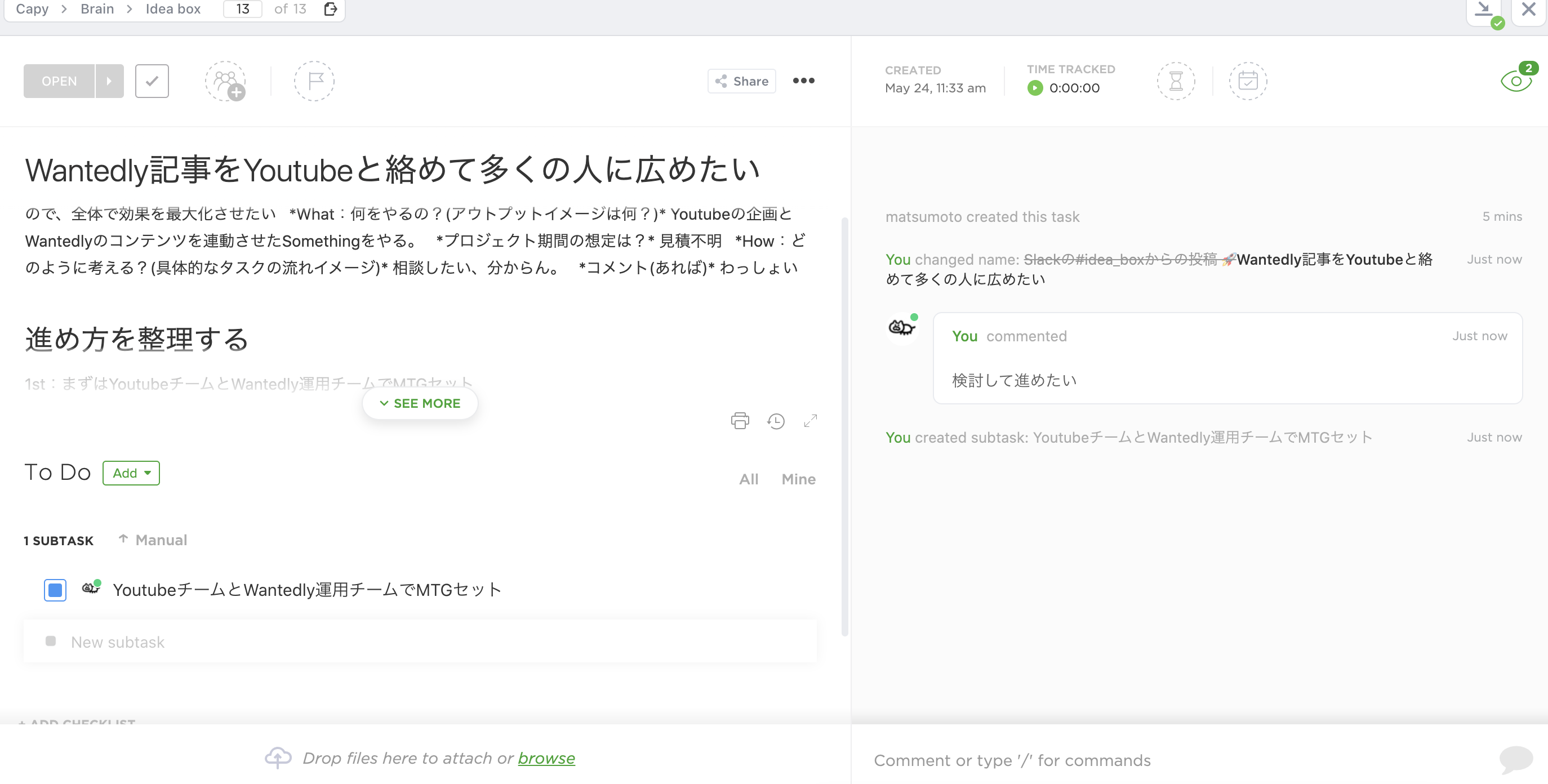Click the task title heading

pos(393,170)
